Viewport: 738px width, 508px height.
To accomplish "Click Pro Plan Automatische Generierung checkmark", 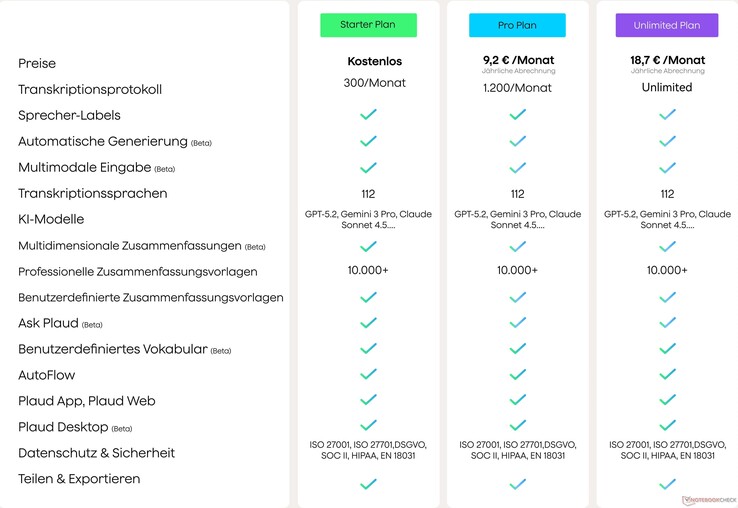I will pos(517,141).
